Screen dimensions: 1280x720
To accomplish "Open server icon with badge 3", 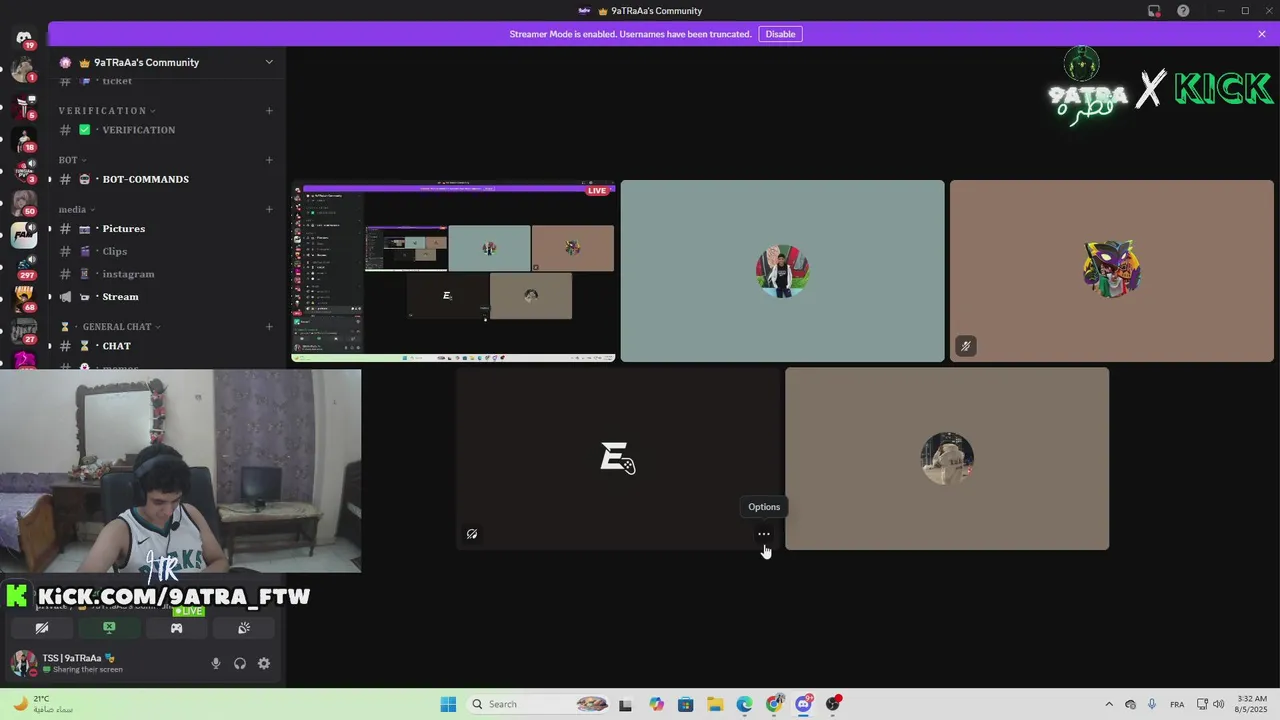I will (x=24, y=171).
